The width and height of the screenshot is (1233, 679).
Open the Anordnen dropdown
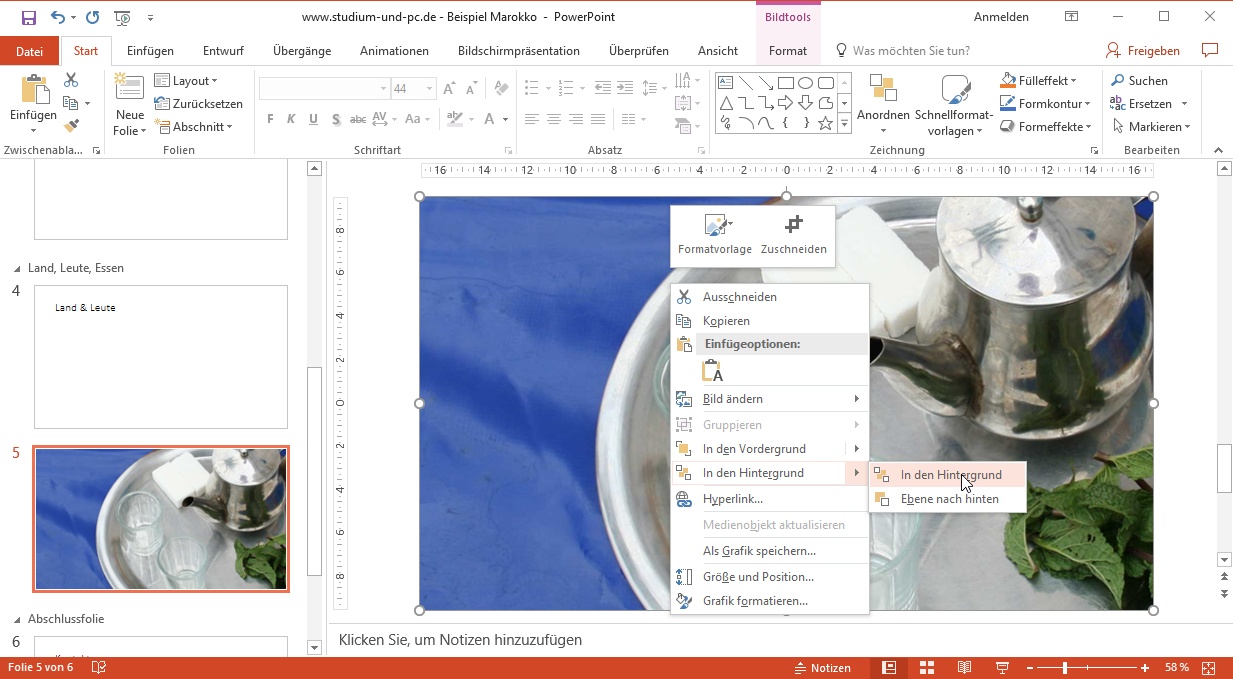click(883, 104)
